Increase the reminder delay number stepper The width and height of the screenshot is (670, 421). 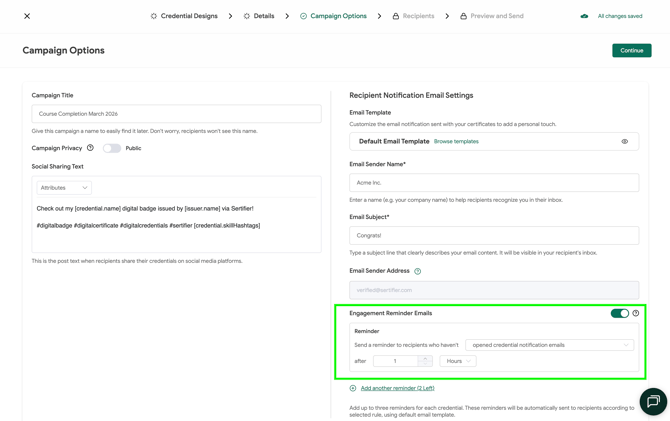click(x=425, y=358)
